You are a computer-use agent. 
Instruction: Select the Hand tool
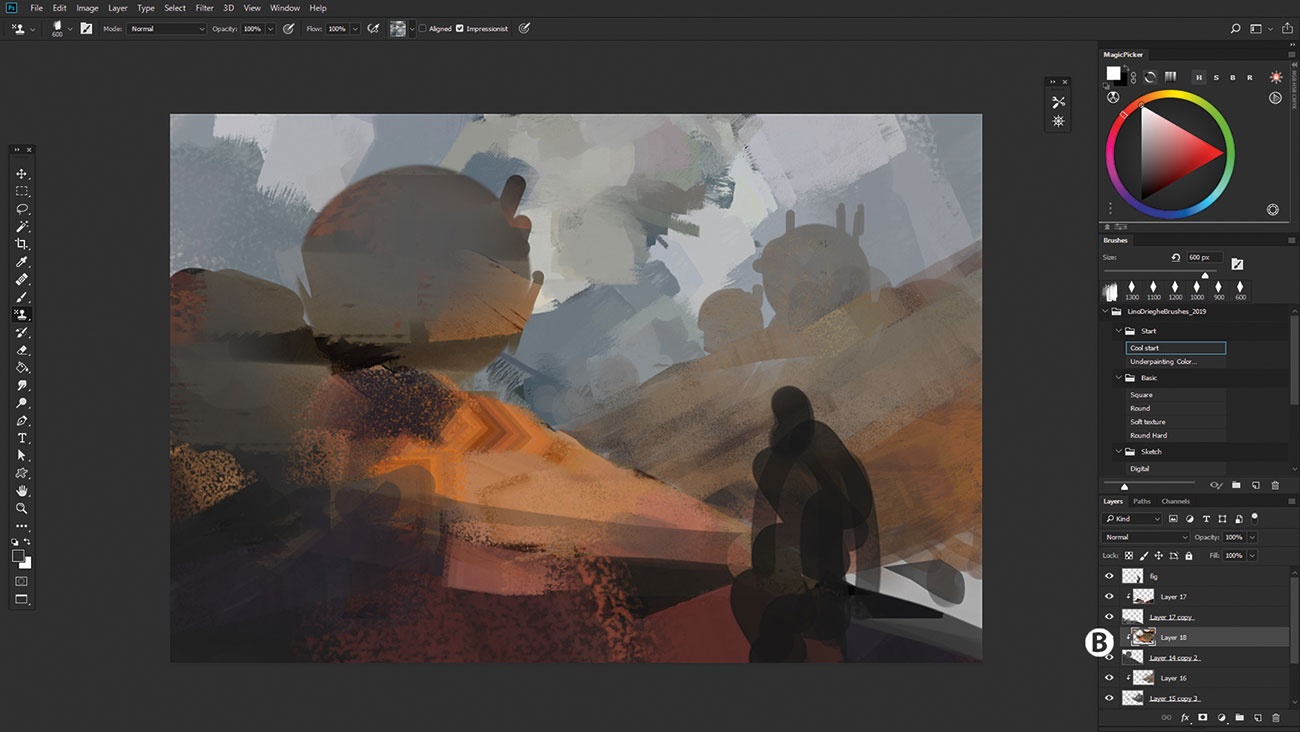point(21,491)
